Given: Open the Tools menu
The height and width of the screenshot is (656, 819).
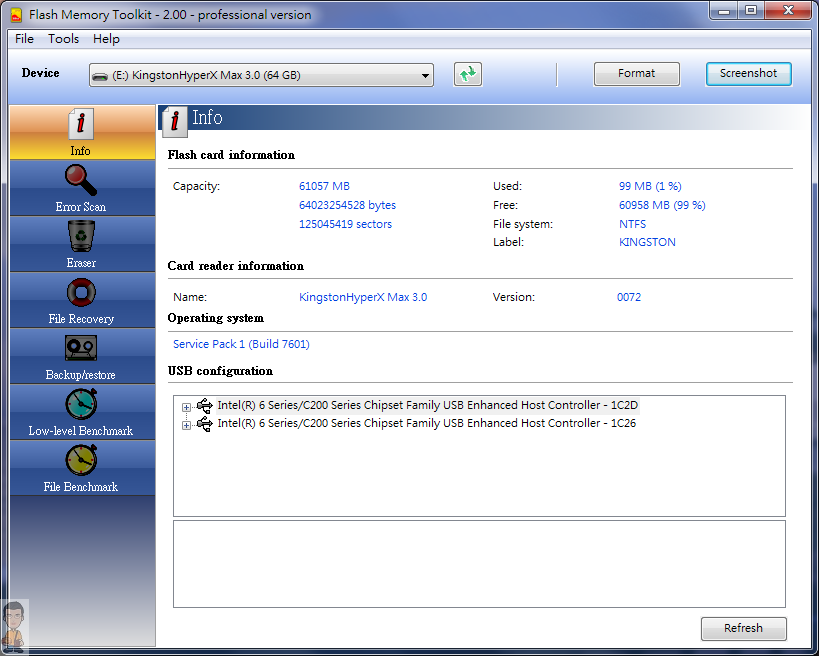Looking at the screenshot, I should pos(63,39).
